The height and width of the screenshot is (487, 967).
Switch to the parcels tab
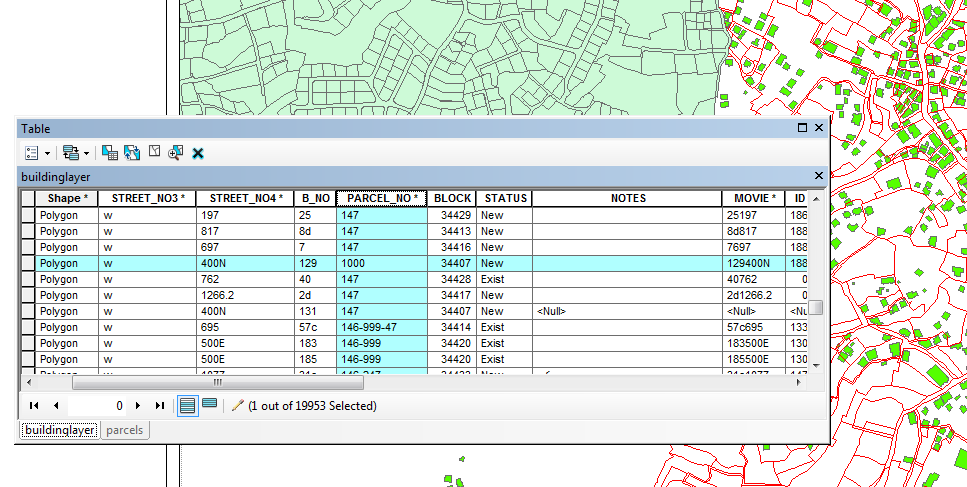click(x=125, y=430)
